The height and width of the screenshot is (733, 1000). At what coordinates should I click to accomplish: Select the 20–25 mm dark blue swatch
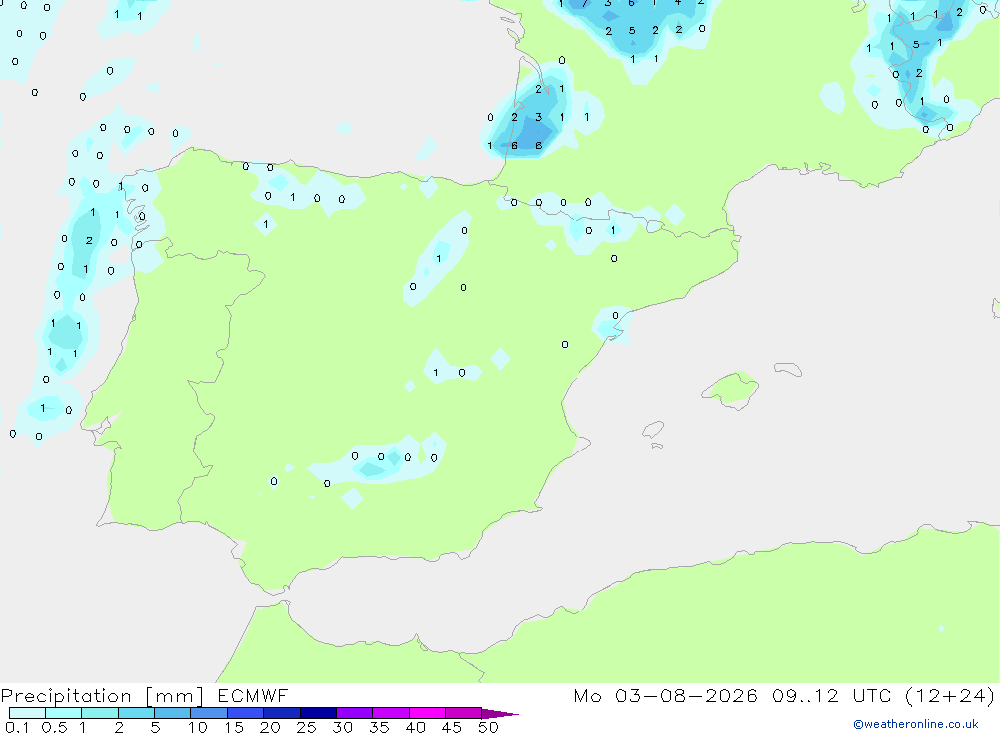pos(282,713)
